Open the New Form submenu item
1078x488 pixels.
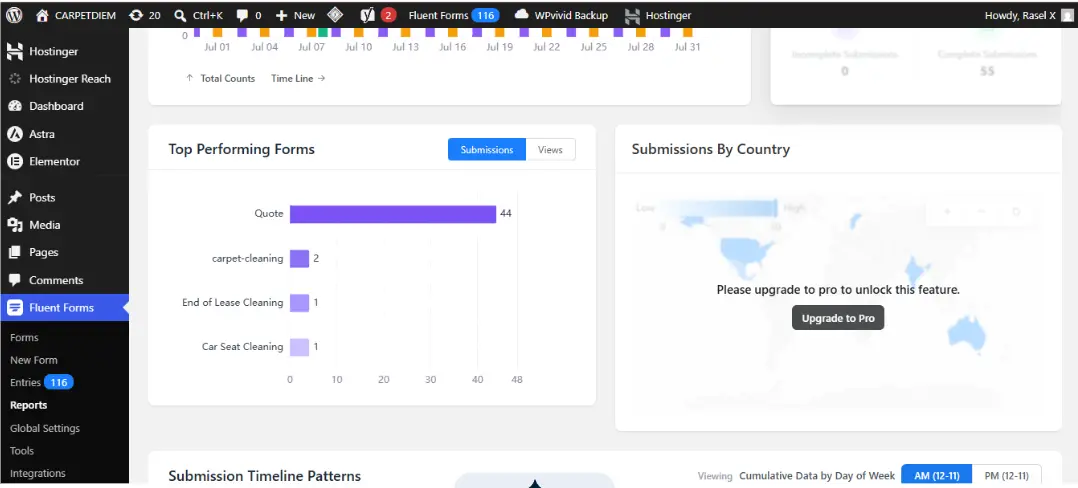(34, 360)
